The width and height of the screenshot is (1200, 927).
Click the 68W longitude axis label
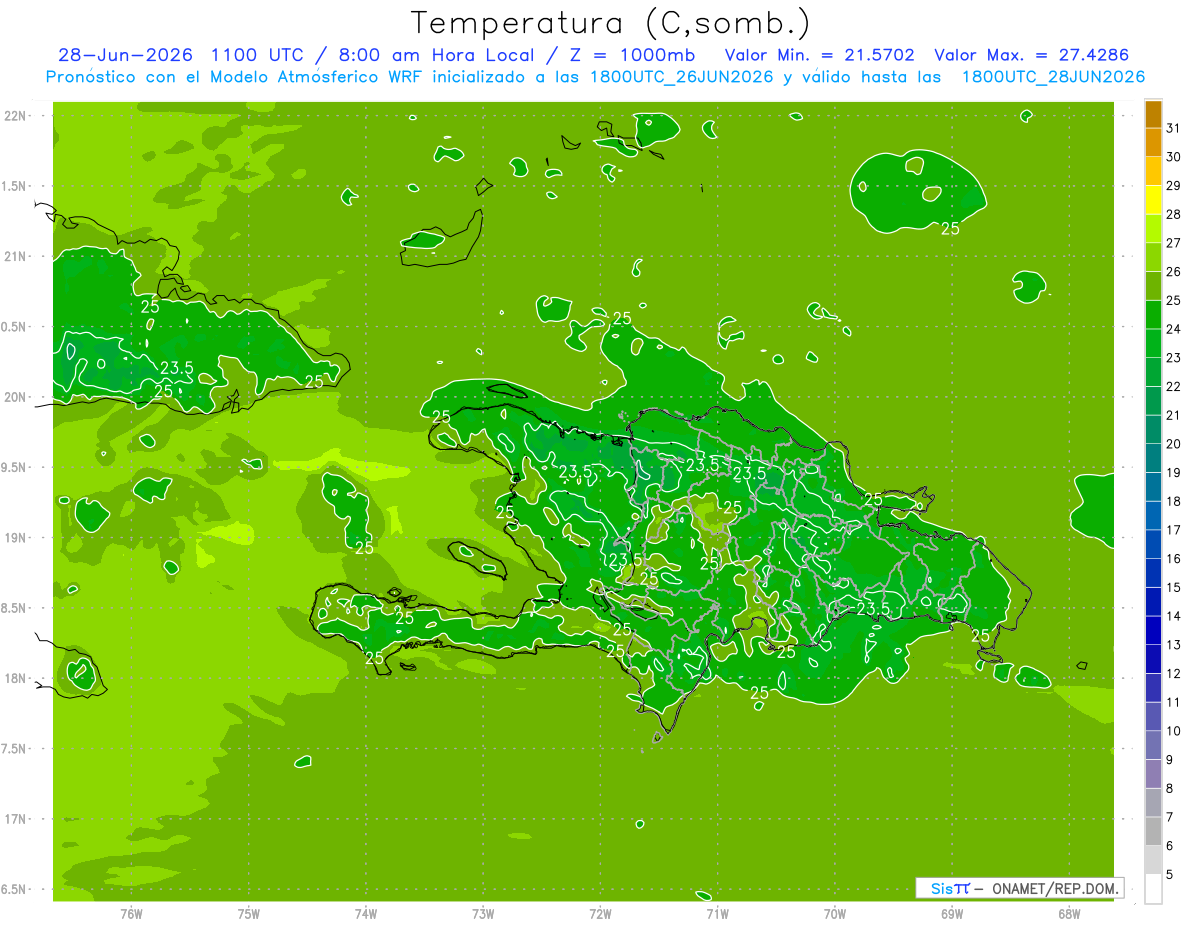tap(1069, 913)
